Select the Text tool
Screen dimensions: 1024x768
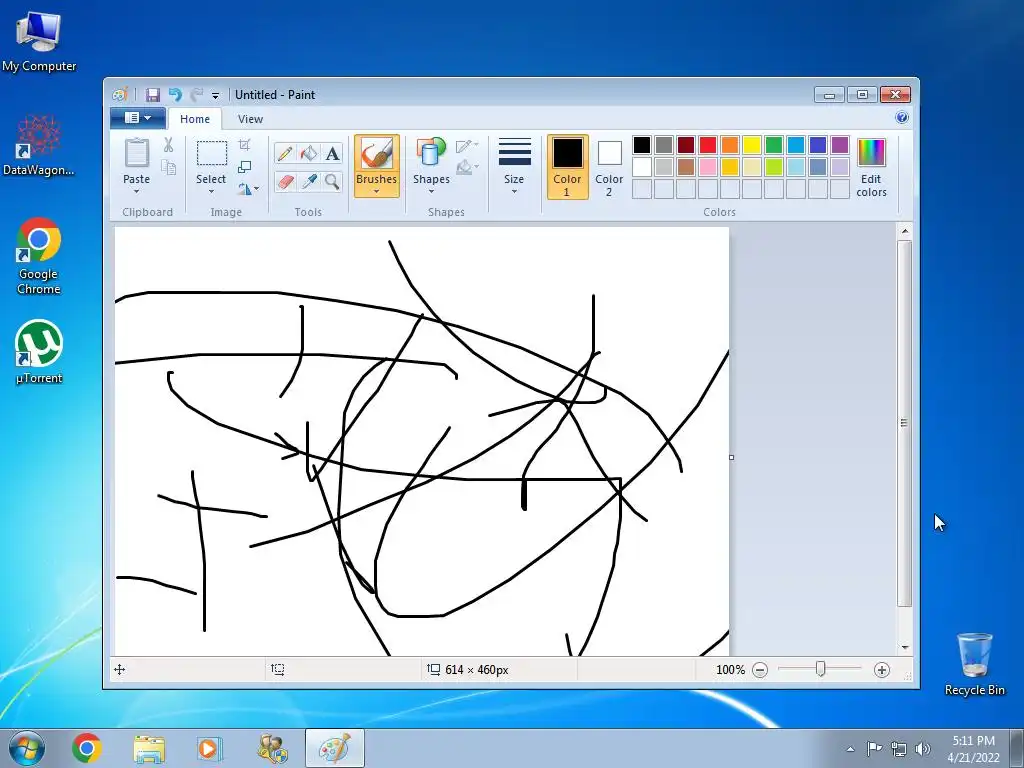pyautogui.click(x=332, y=153)
